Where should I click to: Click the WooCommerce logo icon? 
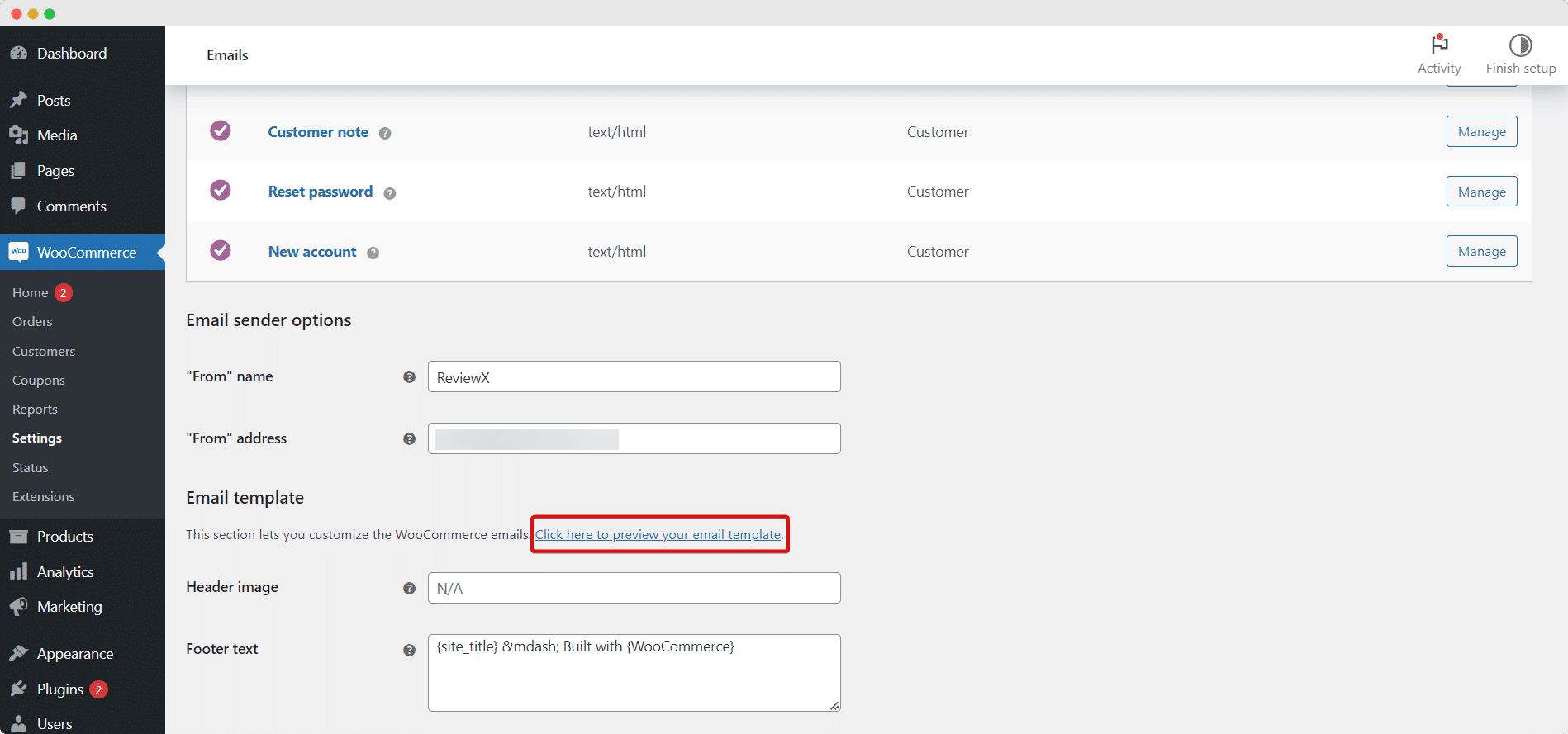click(x=18, y=252)
